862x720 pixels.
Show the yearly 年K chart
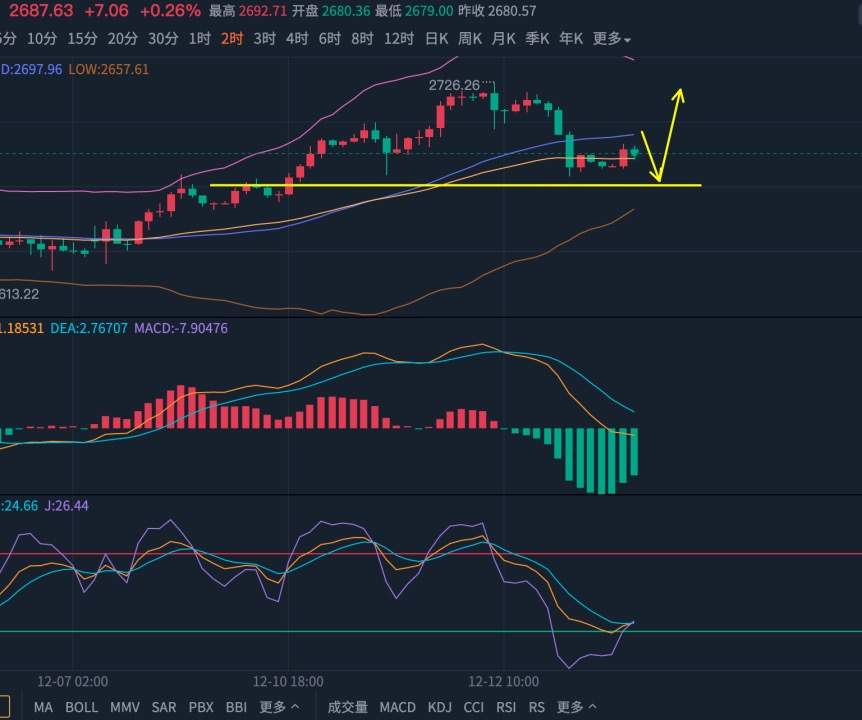[571, 38]
